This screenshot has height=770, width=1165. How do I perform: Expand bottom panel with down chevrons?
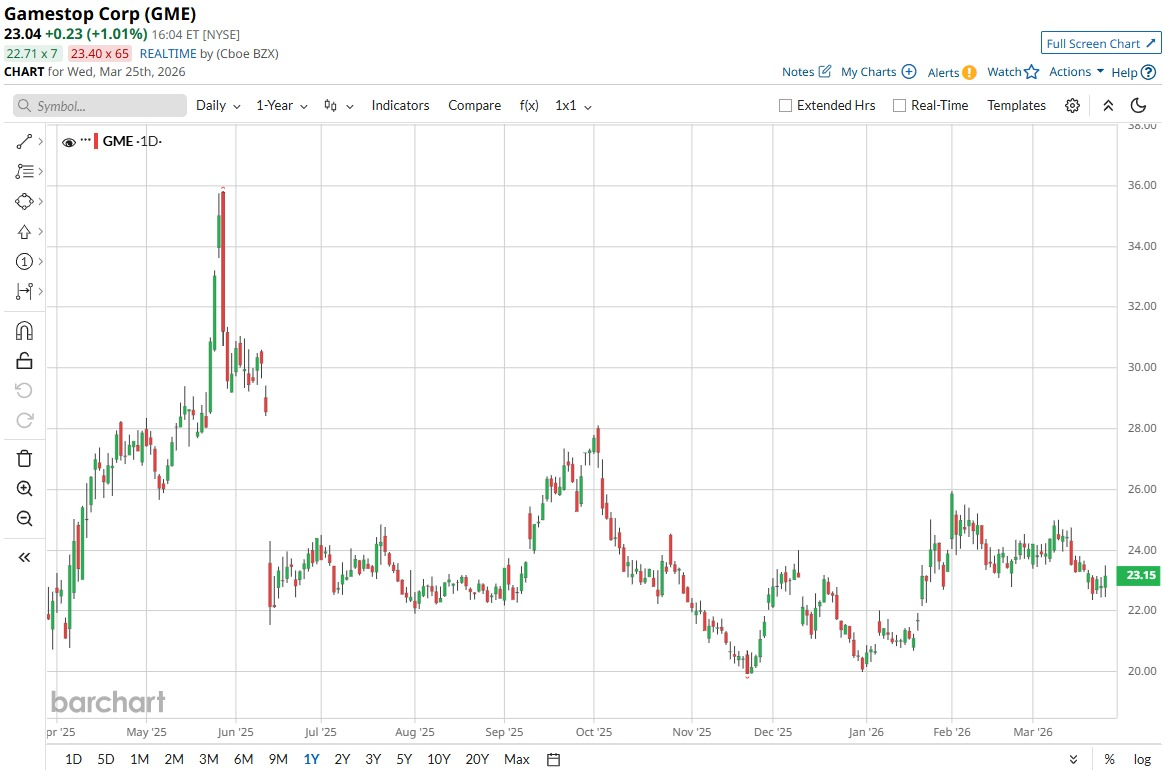pyautogui.click(x=1073, y=759)
